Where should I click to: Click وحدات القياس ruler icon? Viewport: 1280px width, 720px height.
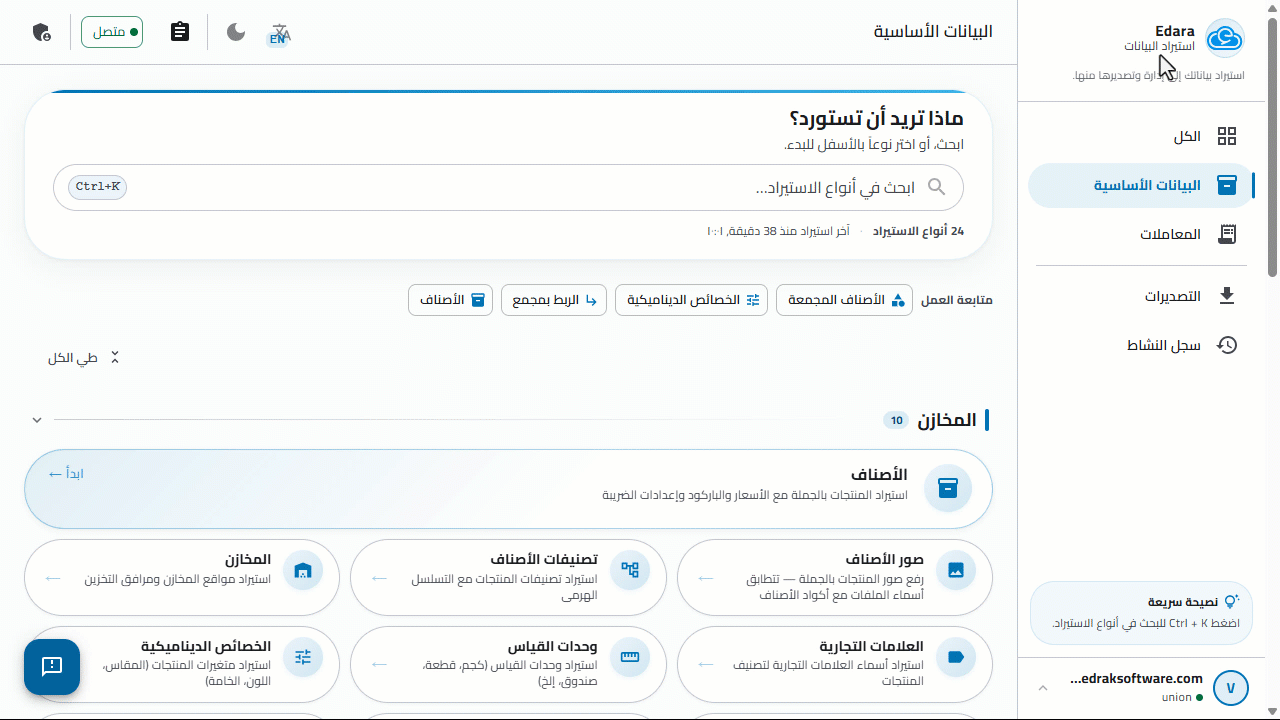pos(630,657)
